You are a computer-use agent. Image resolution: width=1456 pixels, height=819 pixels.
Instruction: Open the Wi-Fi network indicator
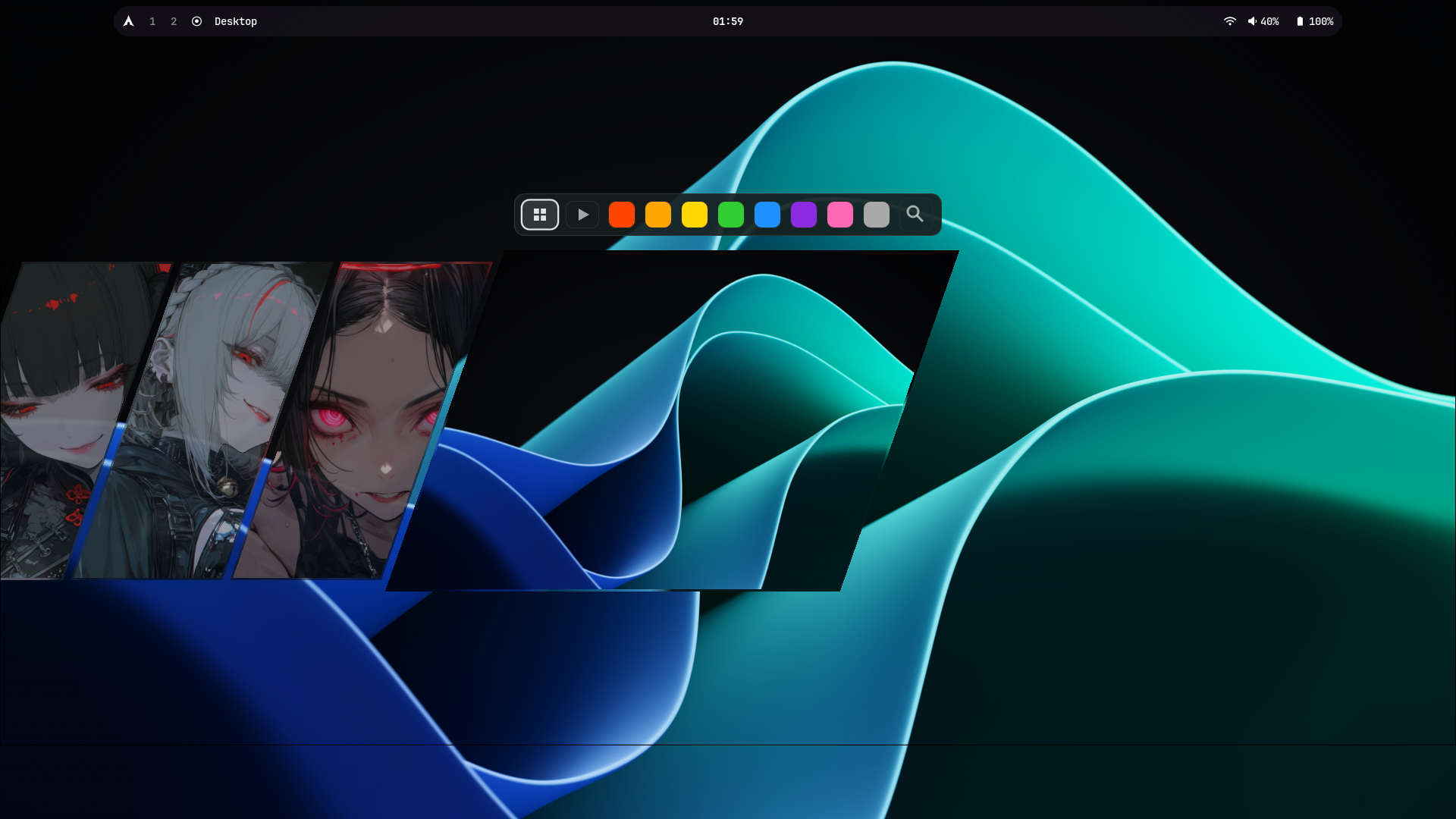coord(1230,21)
